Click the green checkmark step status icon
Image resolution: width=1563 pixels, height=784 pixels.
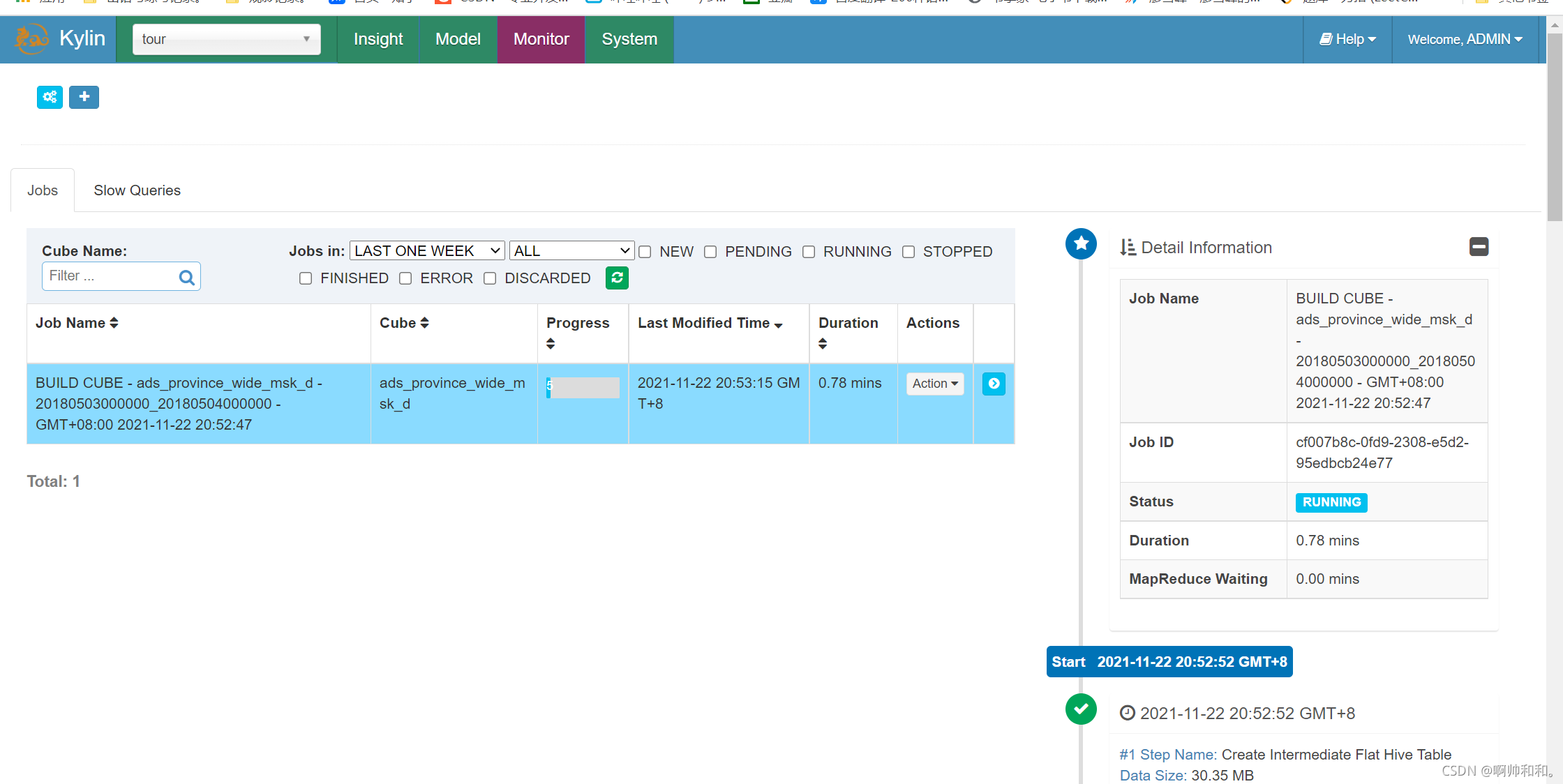pyautogui.click(x=1081, y=709)
